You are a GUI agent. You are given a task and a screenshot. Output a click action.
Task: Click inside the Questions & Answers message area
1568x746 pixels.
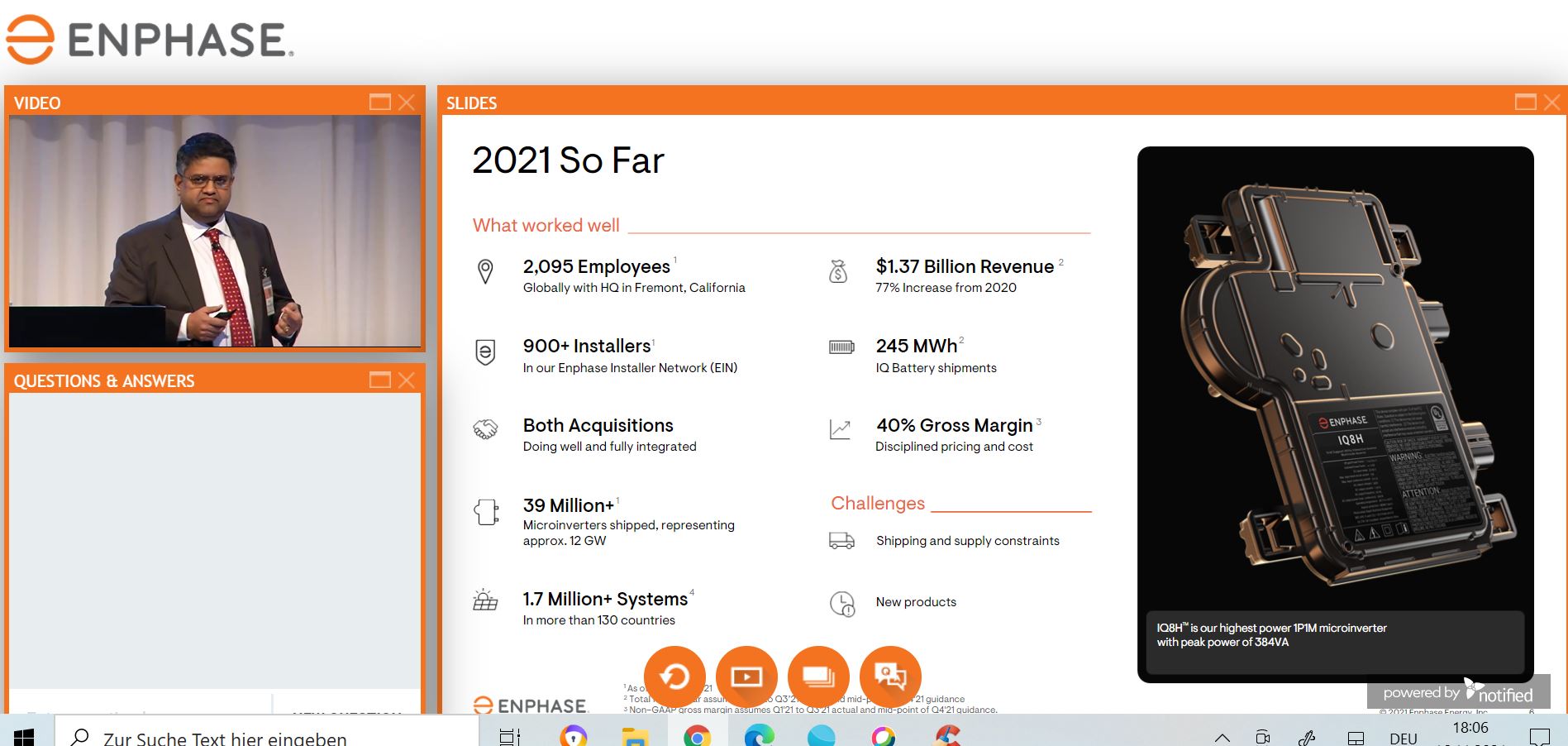[215, 542]
